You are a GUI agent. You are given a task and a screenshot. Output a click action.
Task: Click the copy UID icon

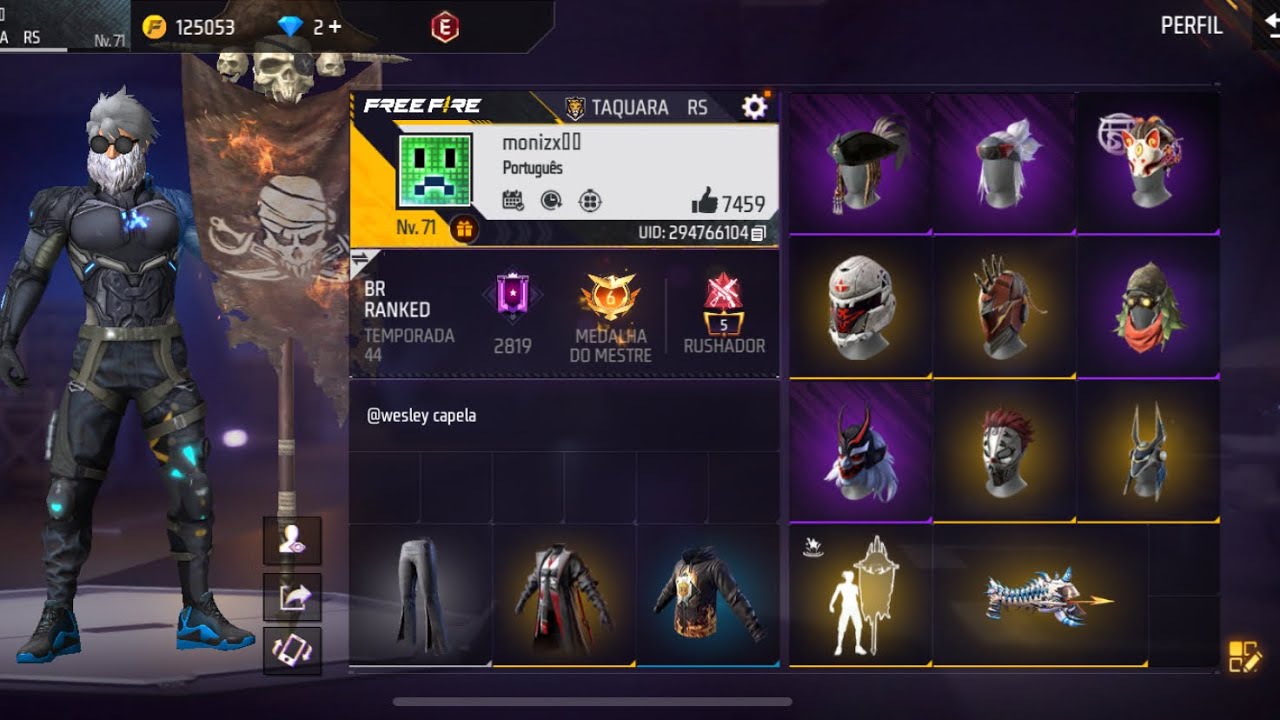(759, 233)
